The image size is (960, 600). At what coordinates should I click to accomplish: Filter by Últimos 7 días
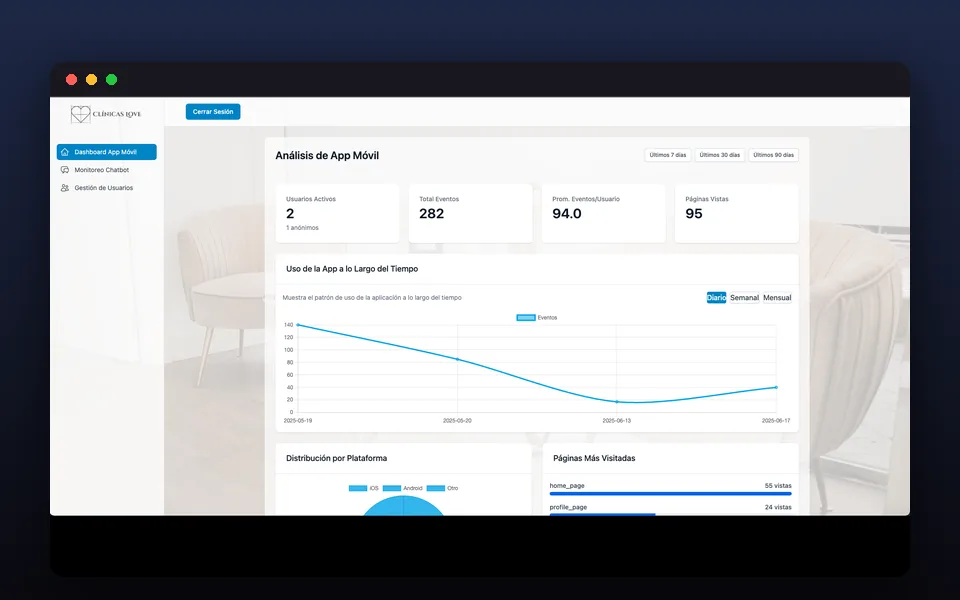(x=667, y=155)
